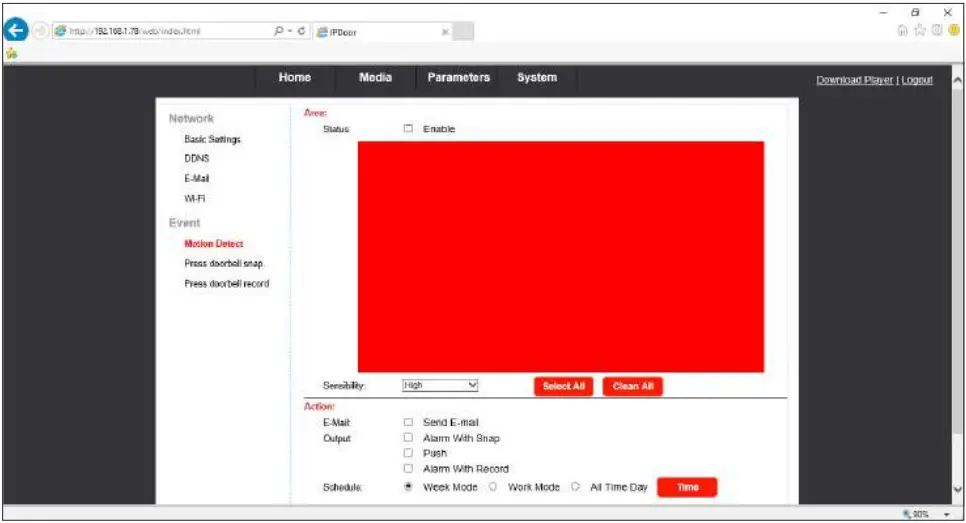Open the DDNS settings page

click(197, 158)
